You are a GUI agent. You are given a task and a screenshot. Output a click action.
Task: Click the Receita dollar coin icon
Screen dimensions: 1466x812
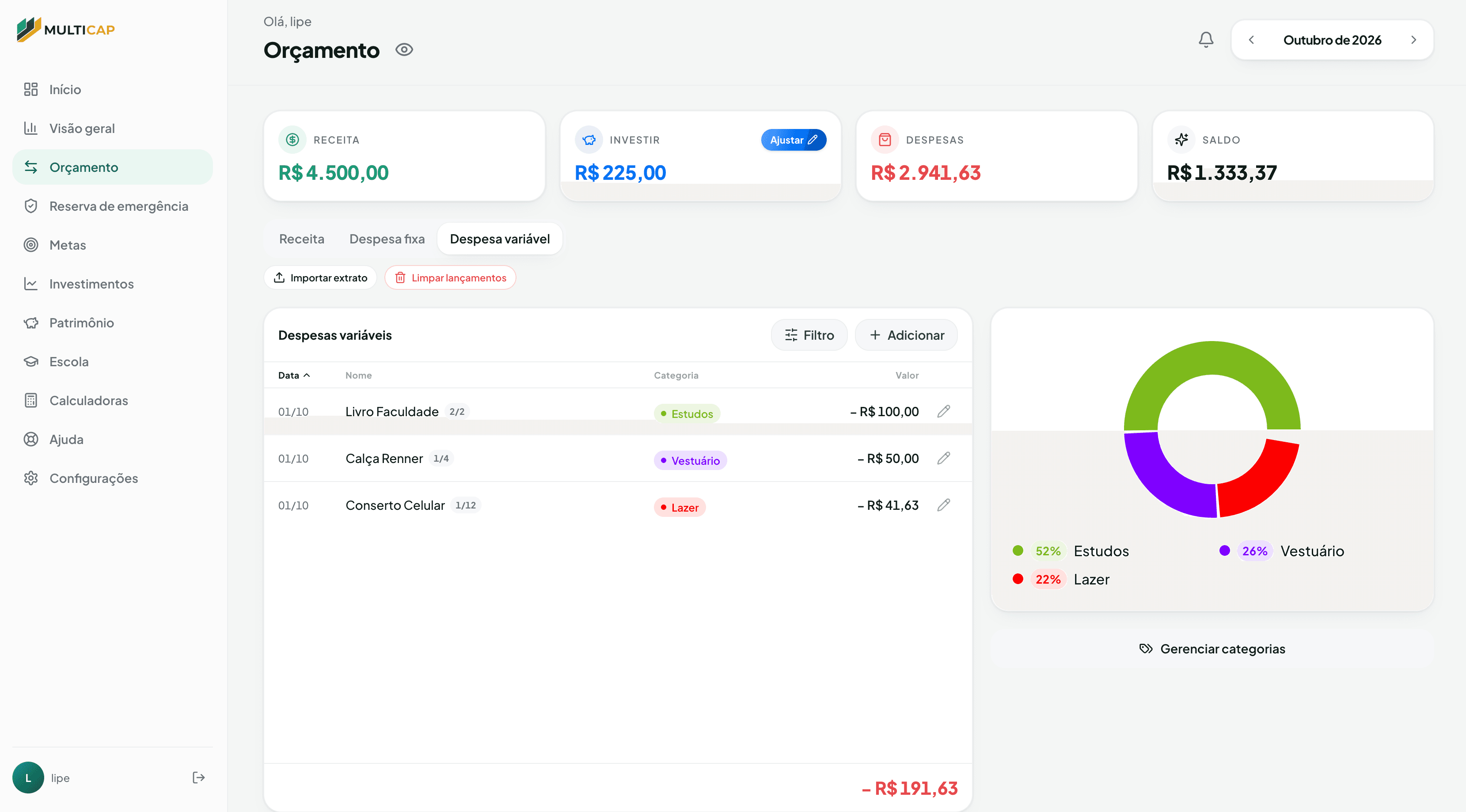point(292,140)
